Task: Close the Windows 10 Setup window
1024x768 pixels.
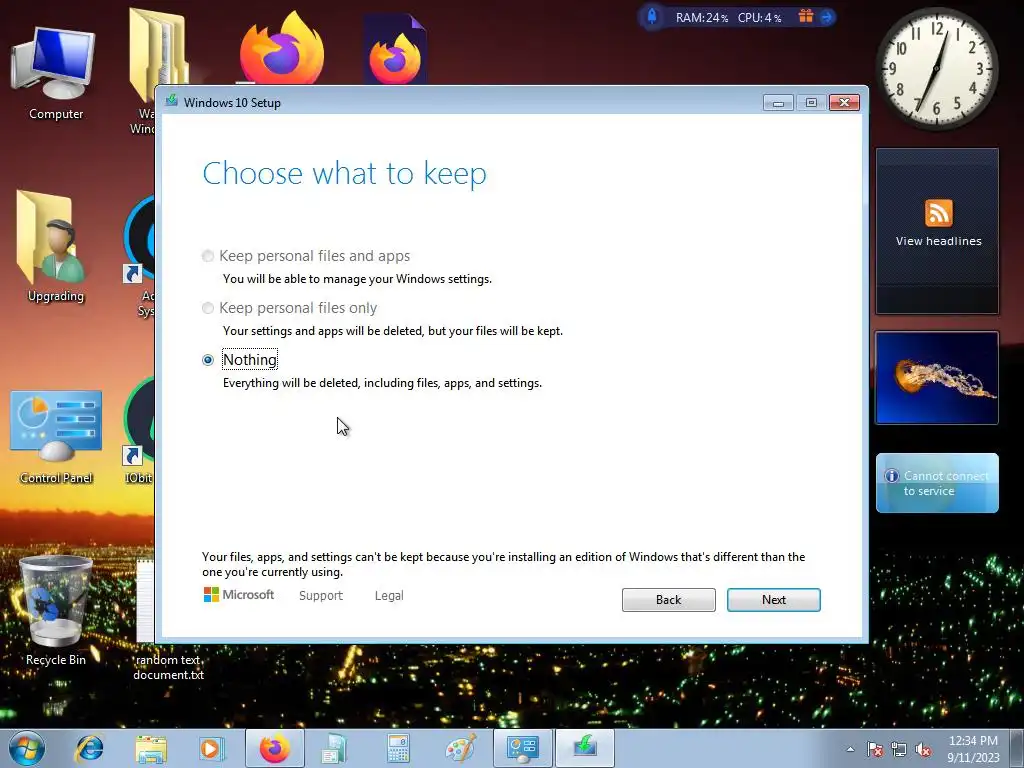Action: point(844,103)
